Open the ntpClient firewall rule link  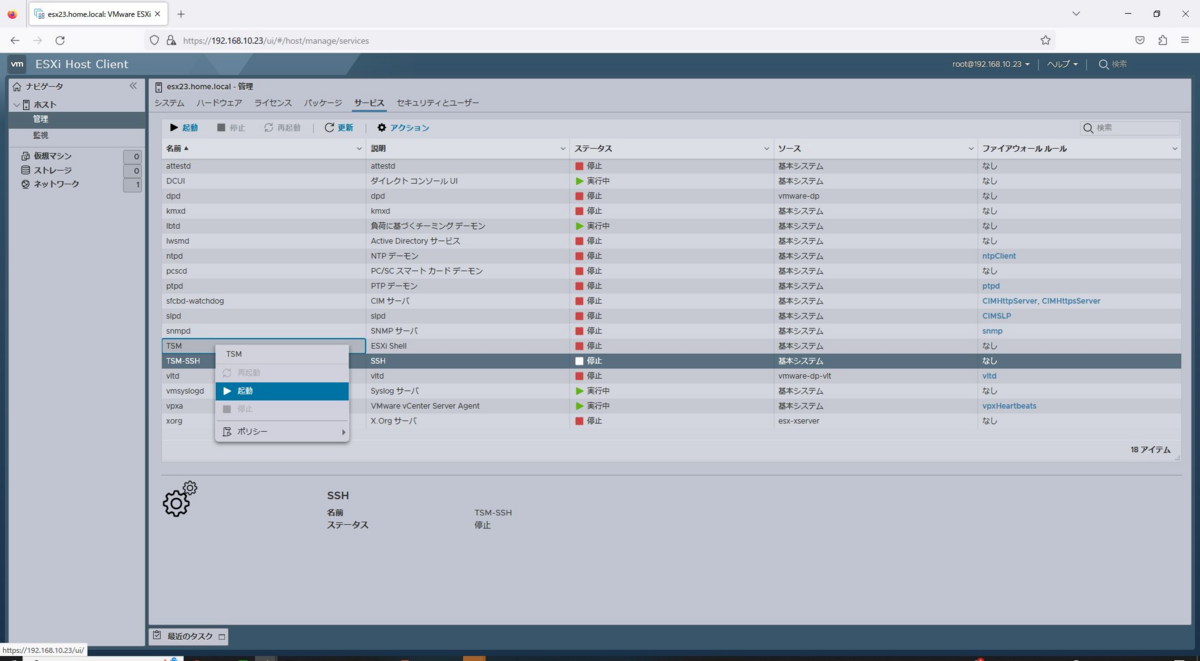999,256
